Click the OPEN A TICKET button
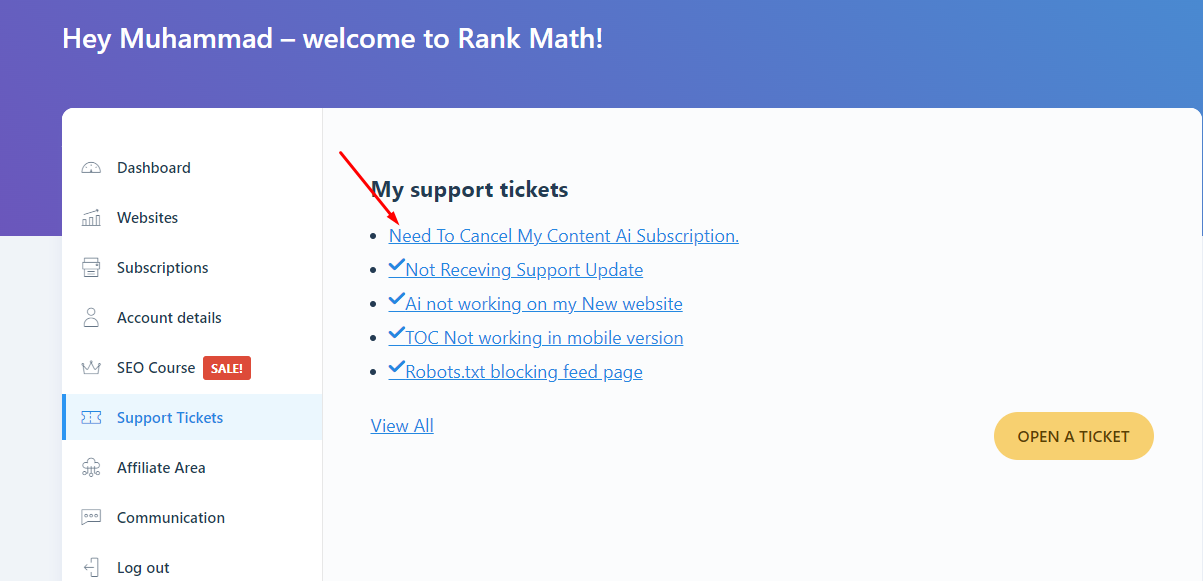Viewport: 1203px width, 581px height. [x=1074, y=437]
